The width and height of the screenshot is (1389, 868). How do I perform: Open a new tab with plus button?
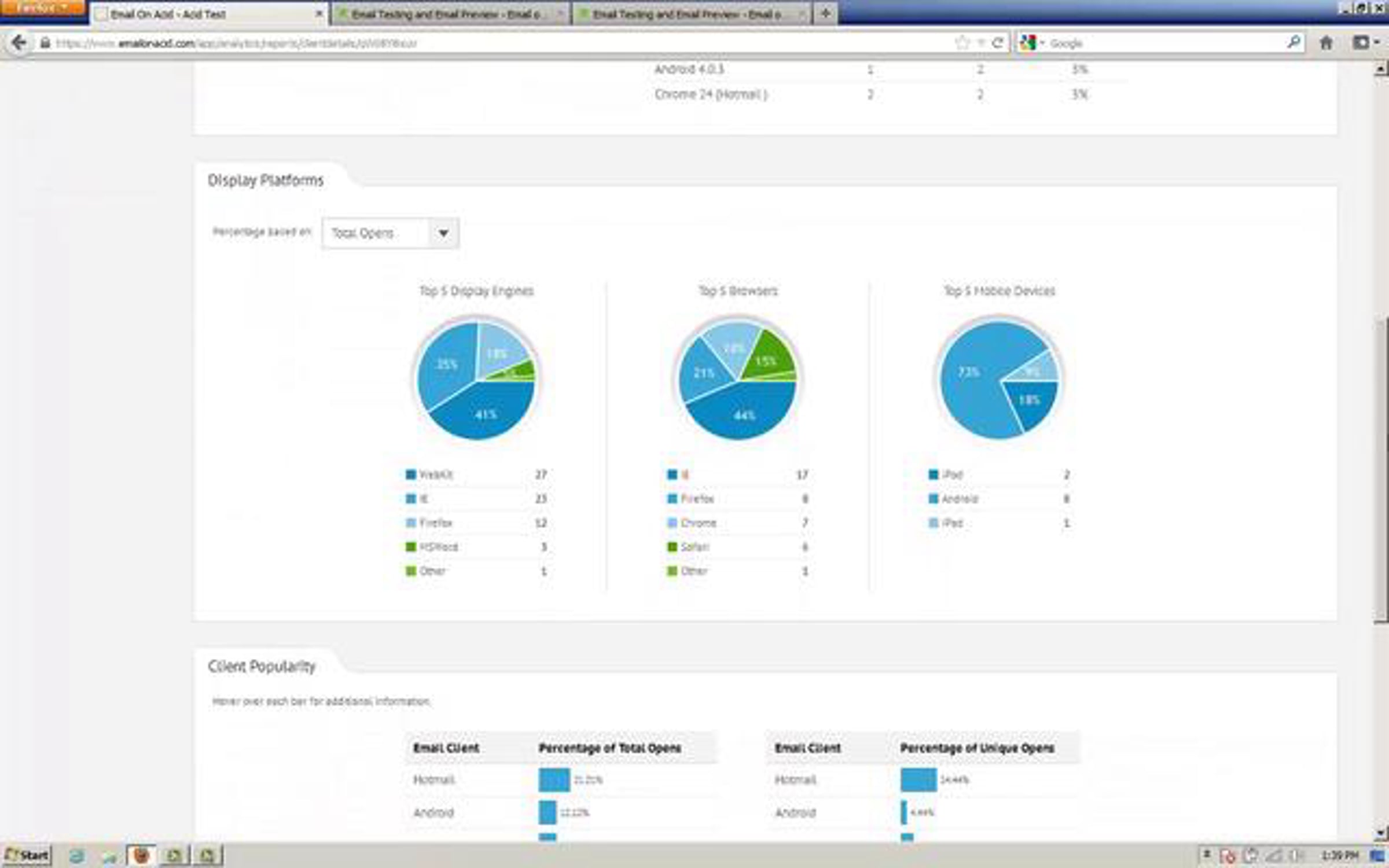point(825,13)
